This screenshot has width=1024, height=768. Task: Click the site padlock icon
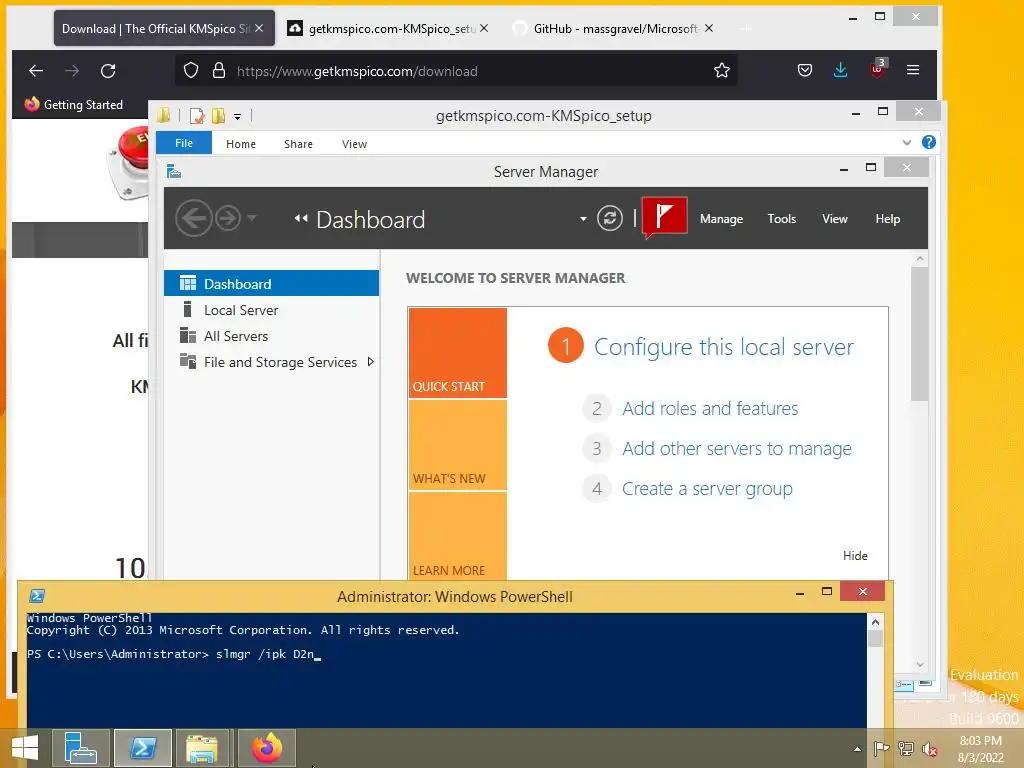219,71
